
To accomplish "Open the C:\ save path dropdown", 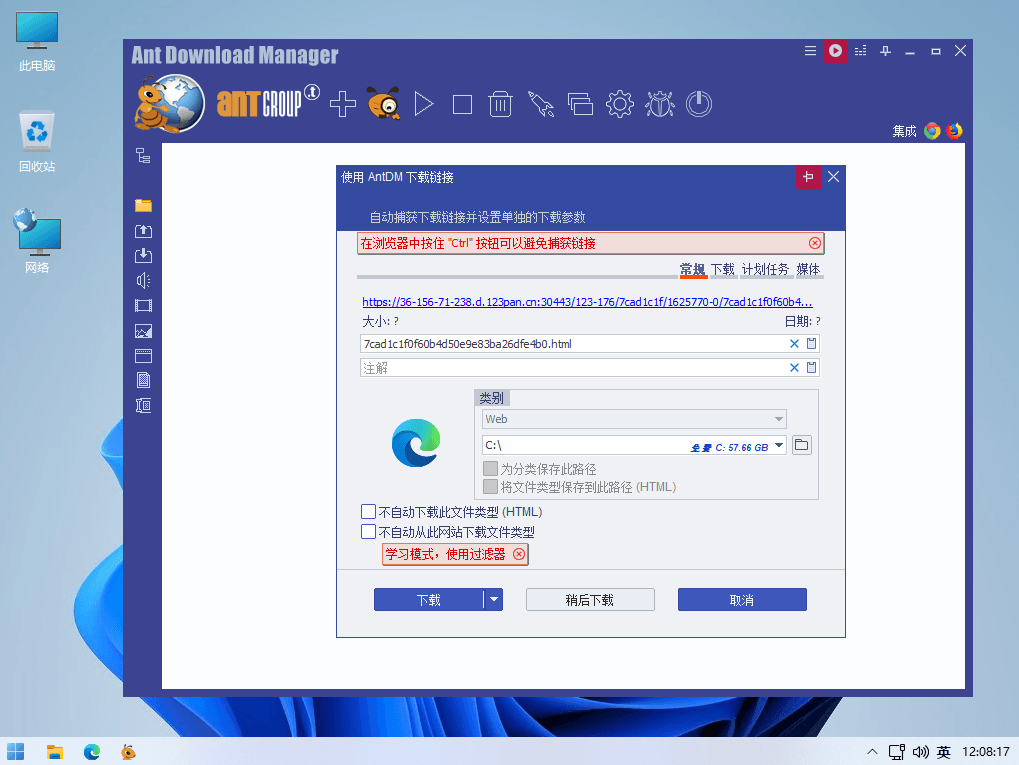I will pyautogui.click(x=779, y=445).
